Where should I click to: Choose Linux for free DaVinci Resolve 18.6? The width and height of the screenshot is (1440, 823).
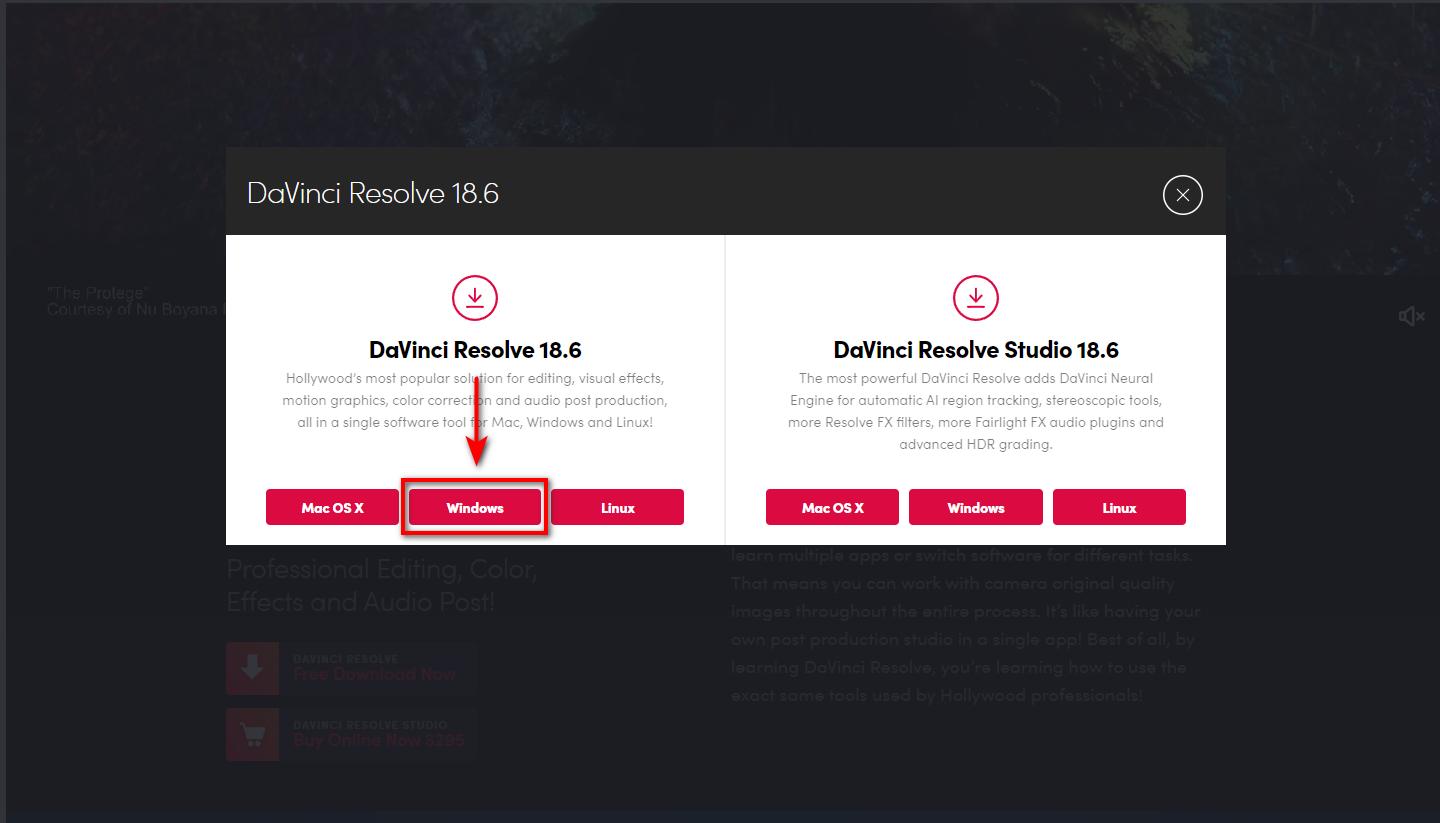(617, 507)
